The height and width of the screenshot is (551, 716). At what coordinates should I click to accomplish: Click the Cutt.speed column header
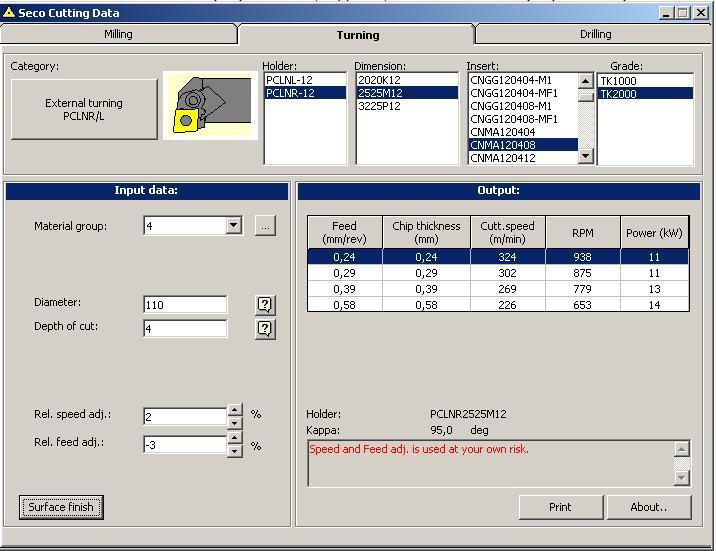(x=507, y=232)
